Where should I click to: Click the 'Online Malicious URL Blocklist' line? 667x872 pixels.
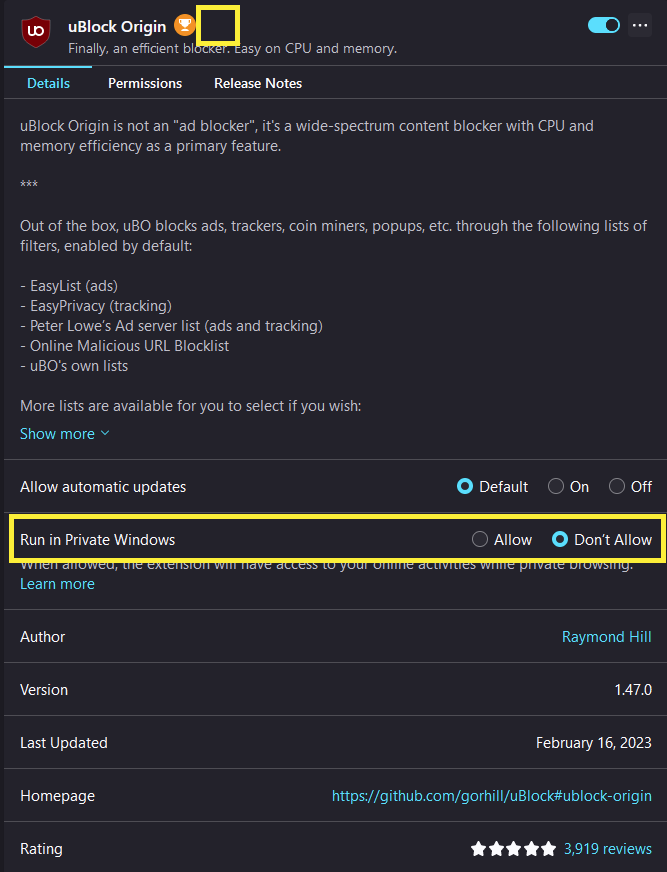[x=125, y=346]
